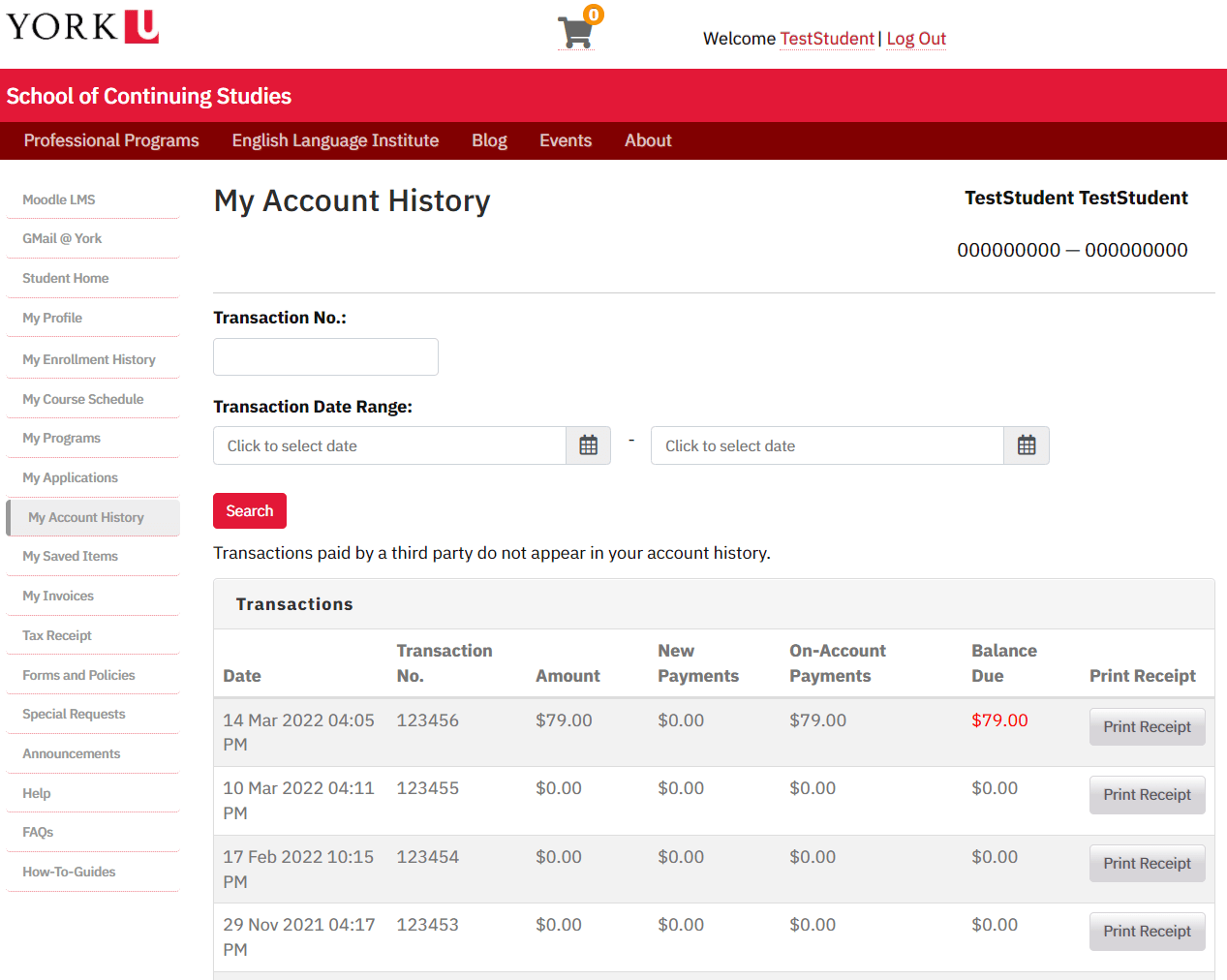Click the Amount column header
The width and height of the screenshot is (1227, 980).
coord(567,676)
